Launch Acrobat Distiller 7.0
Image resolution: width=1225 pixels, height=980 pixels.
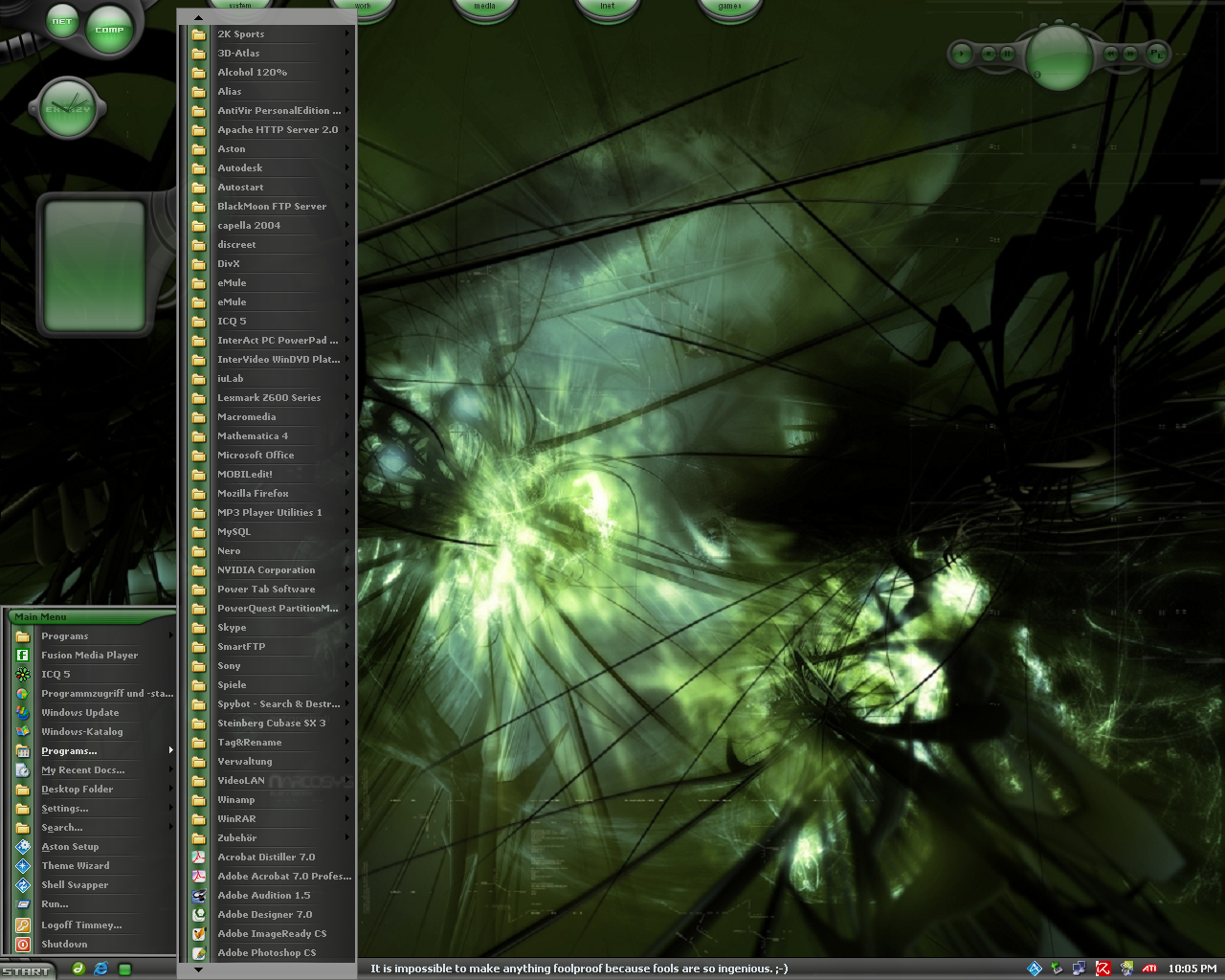[x=271, y=857]
